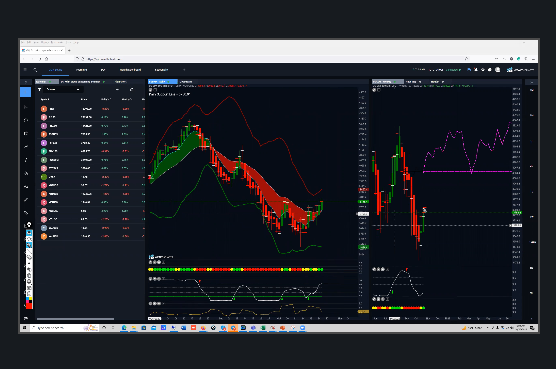Toggle the first control icon of the bottom yellow-line pane in the left chart
Screen dimensions: 556x369
(151, 304)
